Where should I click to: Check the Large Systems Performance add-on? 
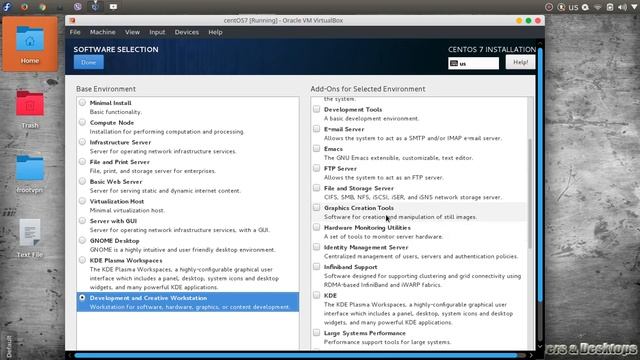316,333
